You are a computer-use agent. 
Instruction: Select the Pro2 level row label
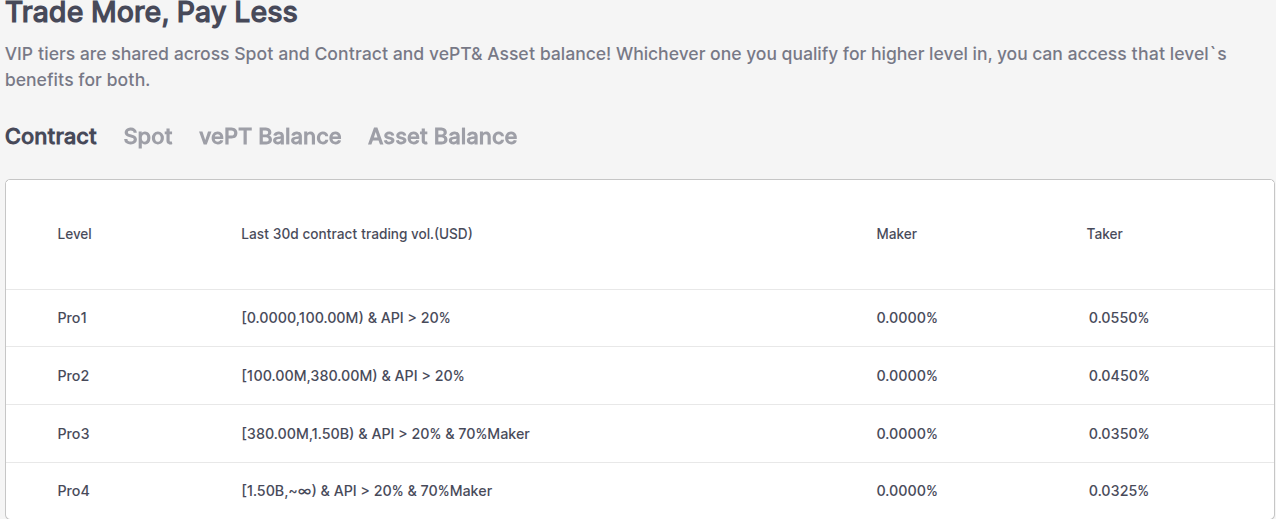coord(73,376)
